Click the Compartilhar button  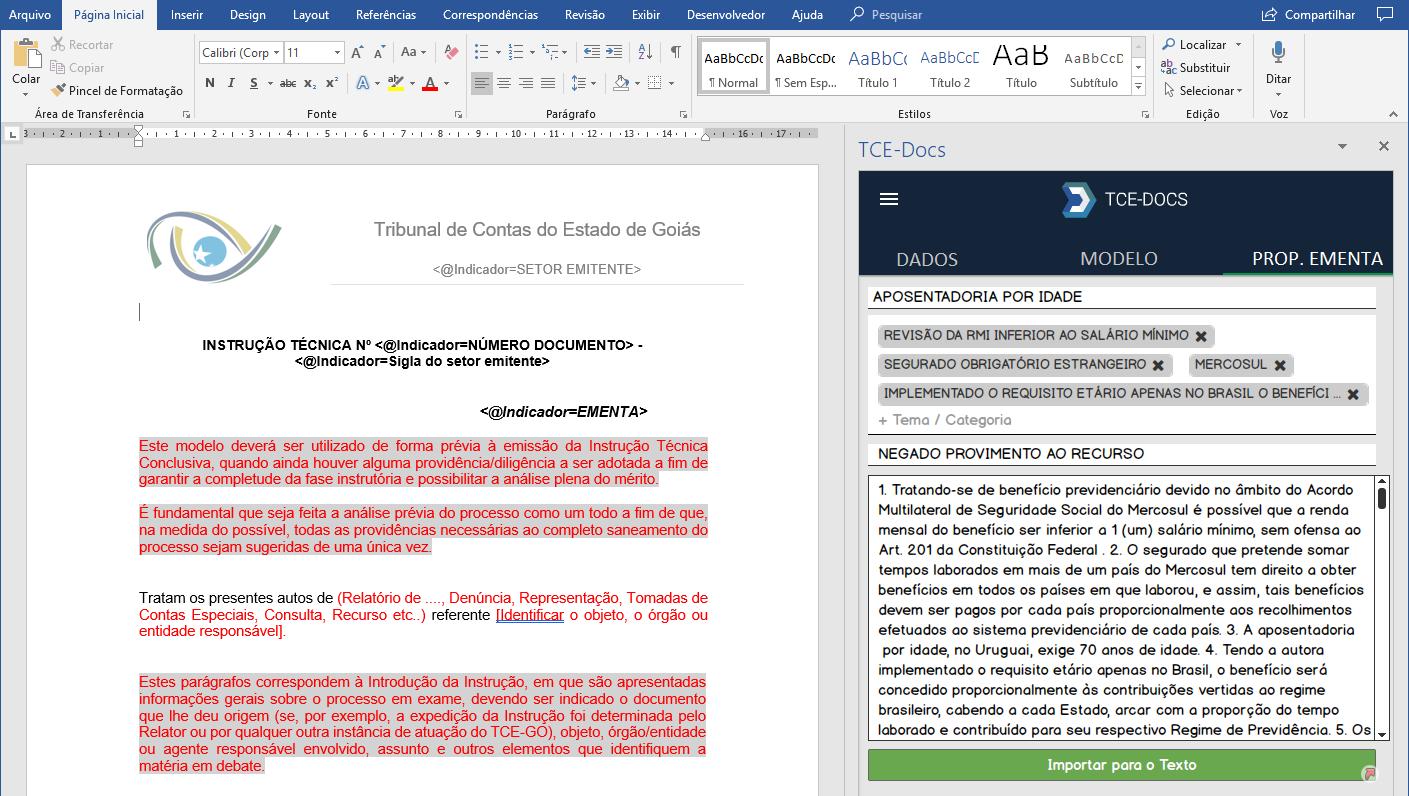(1309, 15)
